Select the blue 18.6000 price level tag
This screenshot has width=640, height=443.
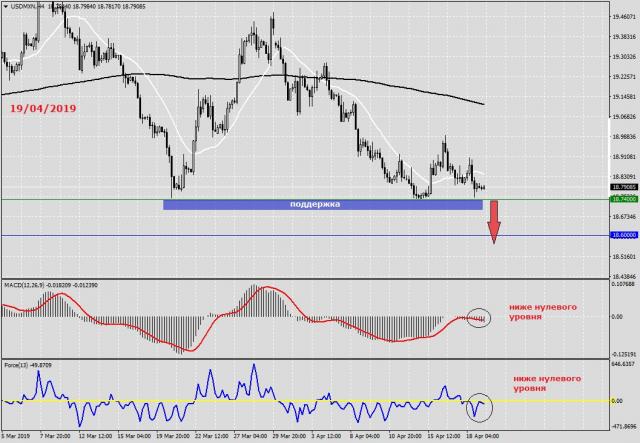[622, 235]
